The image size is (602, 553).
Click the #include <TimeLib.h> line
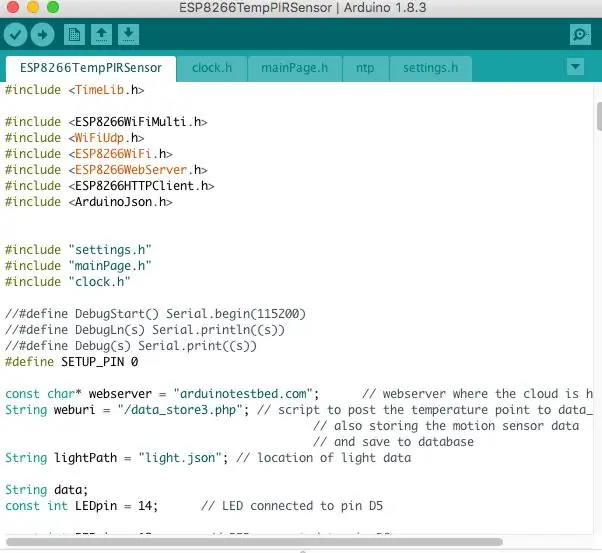(x=75, y=90)
